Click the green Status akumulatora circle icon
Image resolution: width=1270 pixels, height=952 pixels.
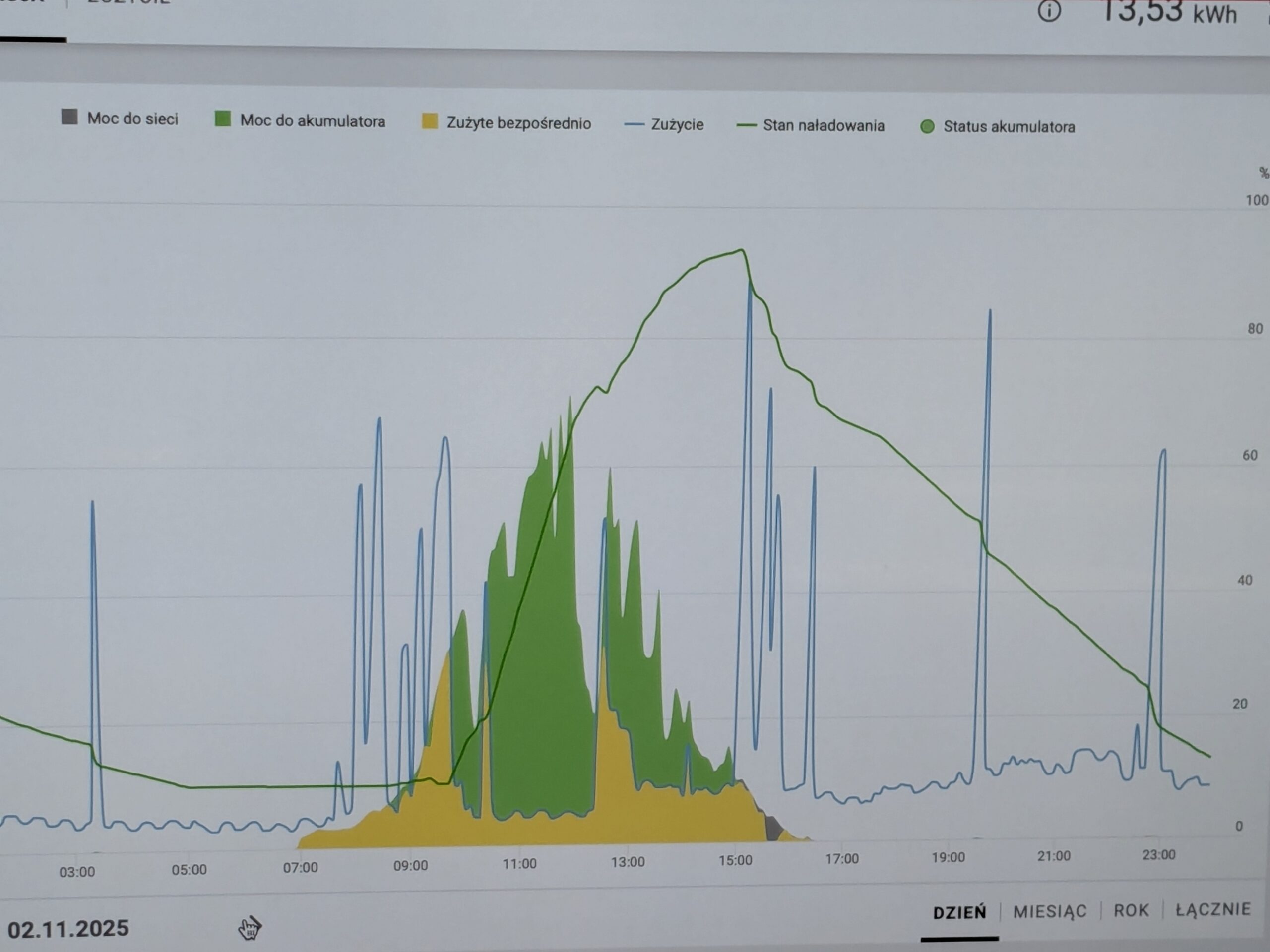coord(927,126)
